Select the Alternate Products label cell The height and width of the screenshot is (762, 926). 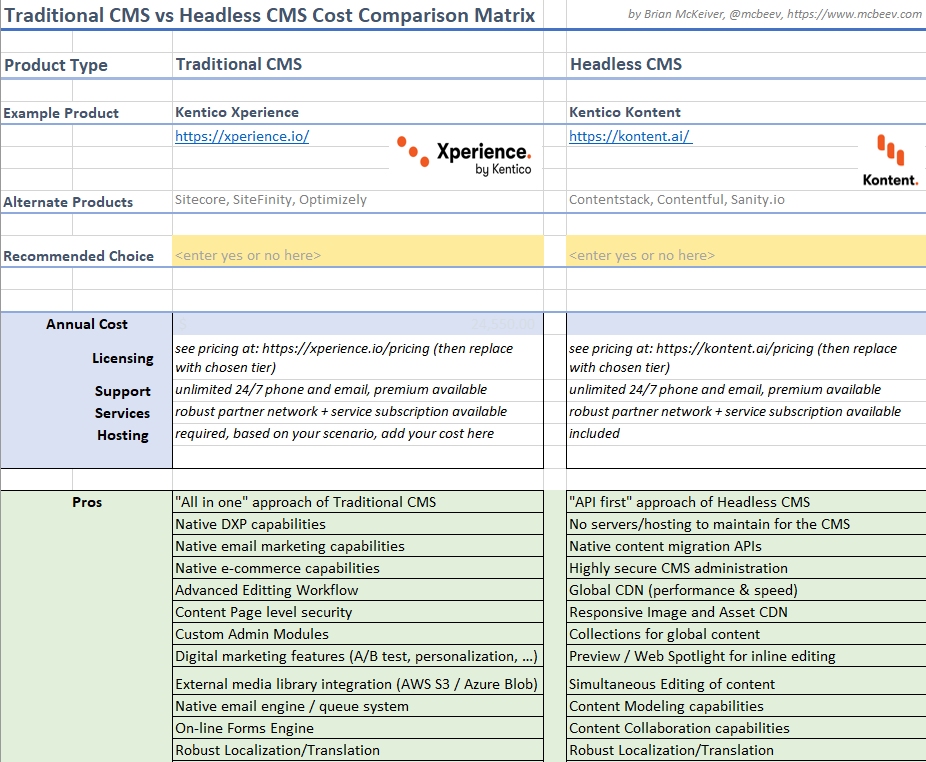(x=86, y=201)
